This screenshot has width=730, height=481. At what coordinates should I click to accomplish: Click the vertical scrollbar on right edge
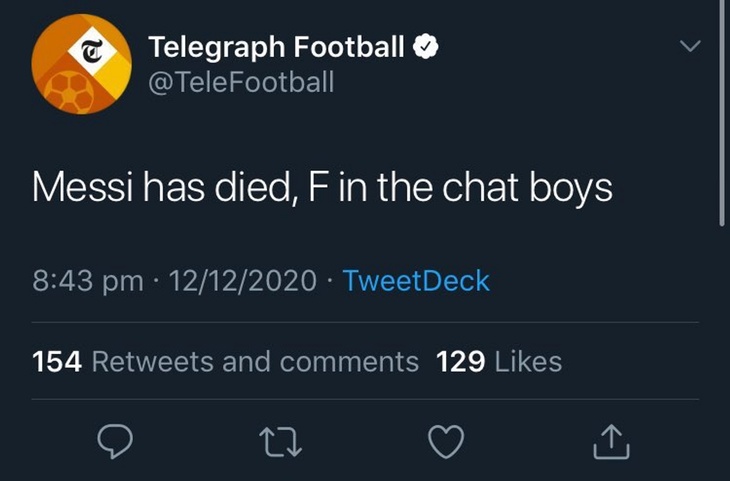722,110
